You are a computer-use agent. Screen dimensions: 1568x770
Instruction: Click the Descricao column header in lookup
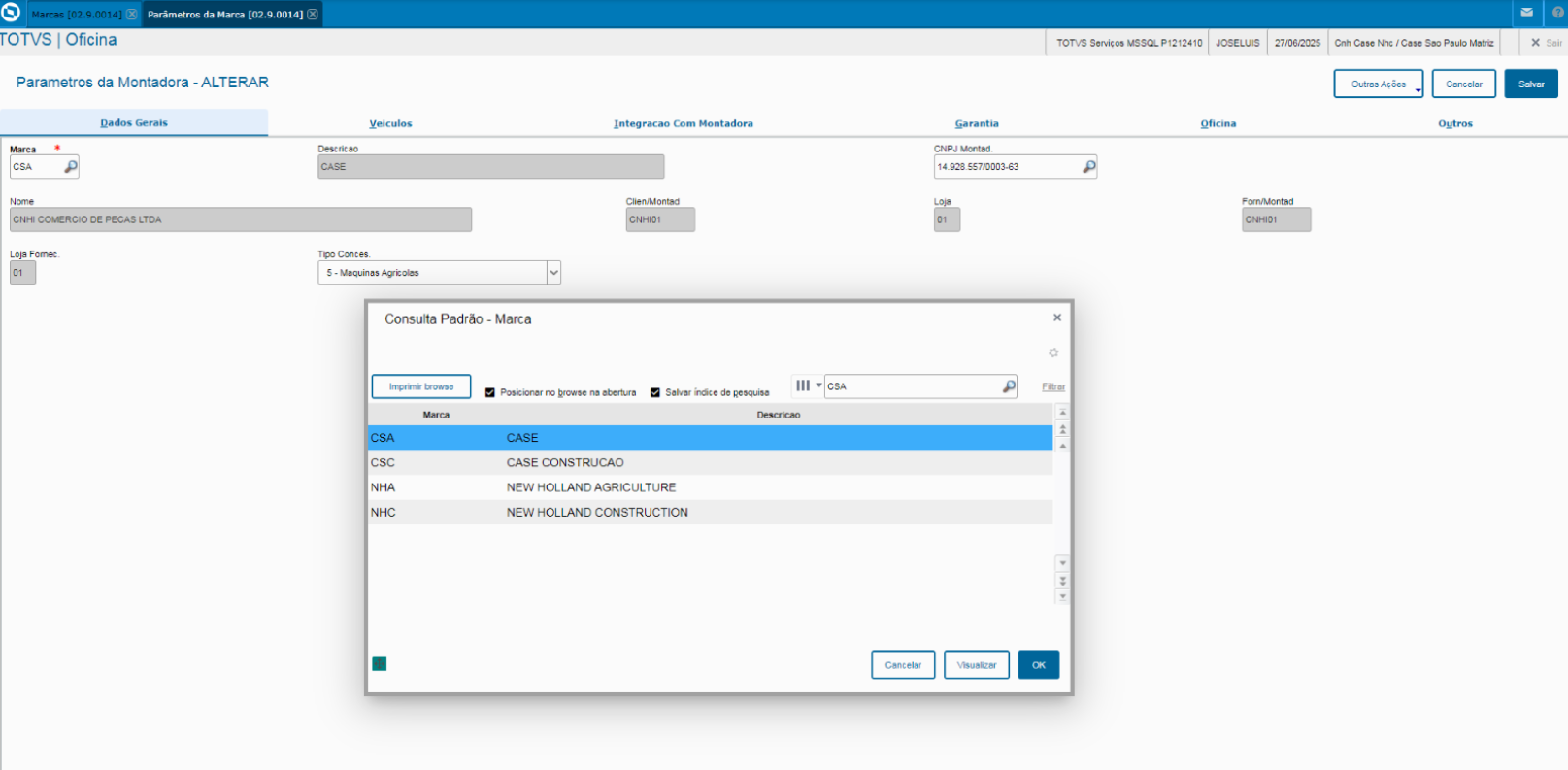(x=779, y=415)
